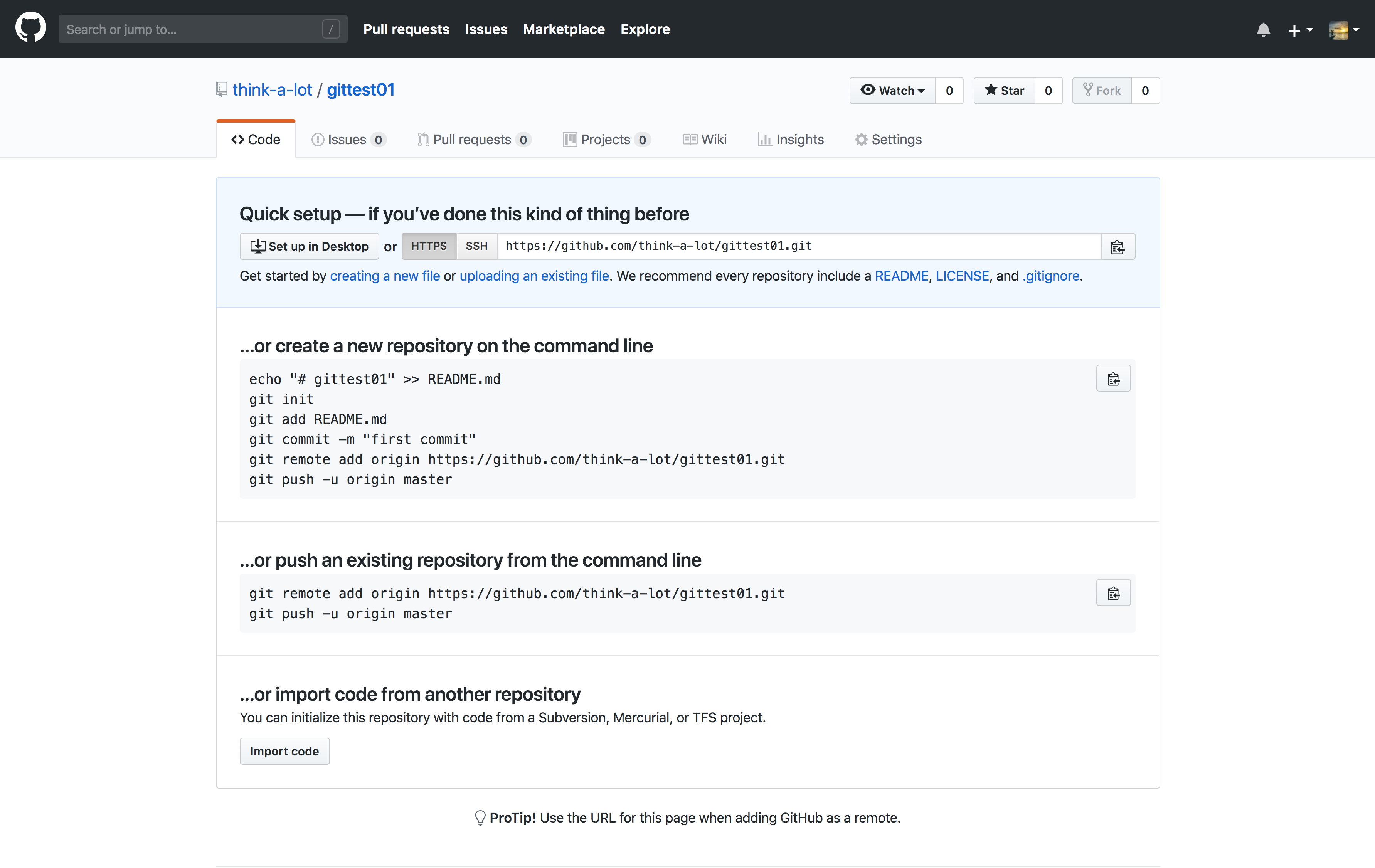Click the ProTip text at bottom
The height and width of the screenshot is (868, 1375).
[x=688, y=818]
